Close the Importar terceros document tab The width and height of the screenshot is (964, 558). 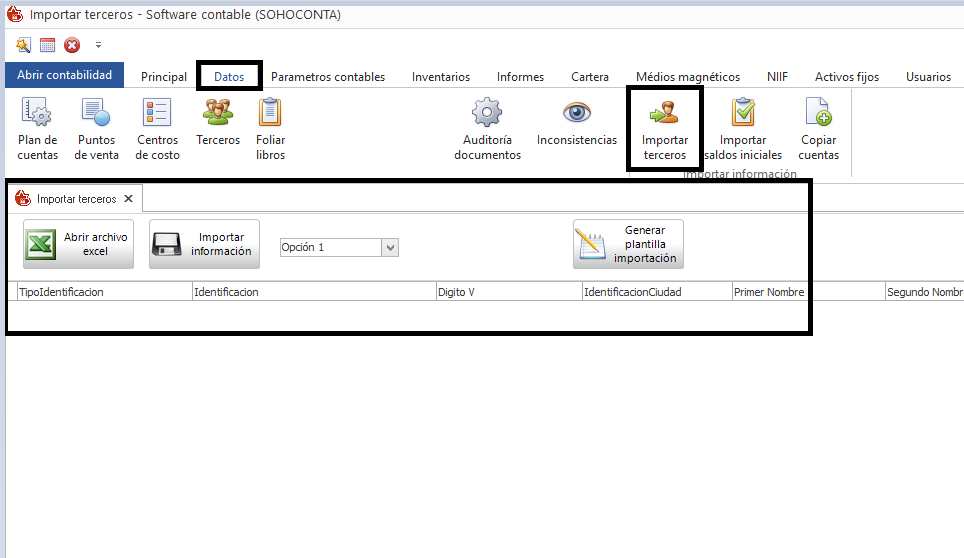(x=128, y=199)
